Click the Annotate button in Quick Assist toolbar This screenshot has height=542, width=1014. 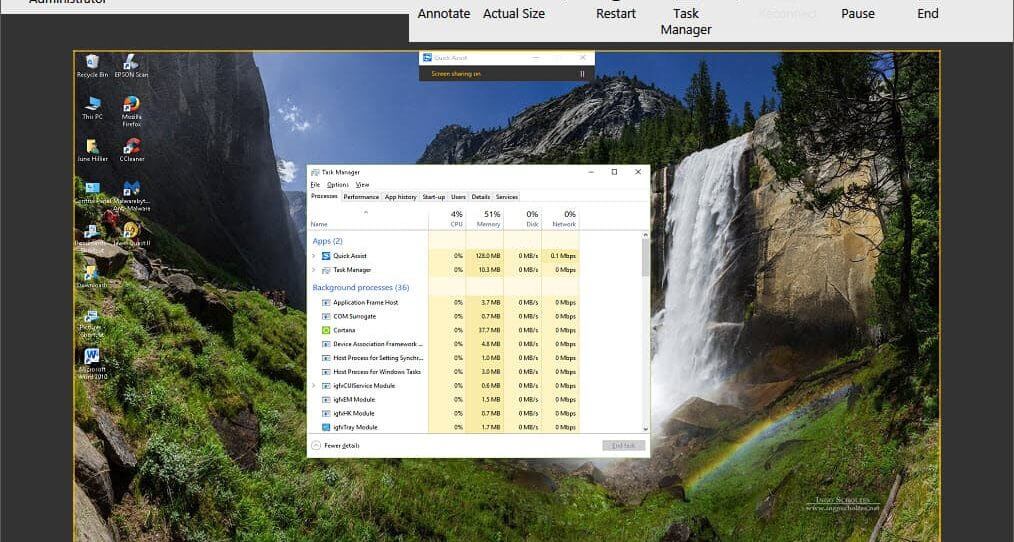[x=444, y=14]
